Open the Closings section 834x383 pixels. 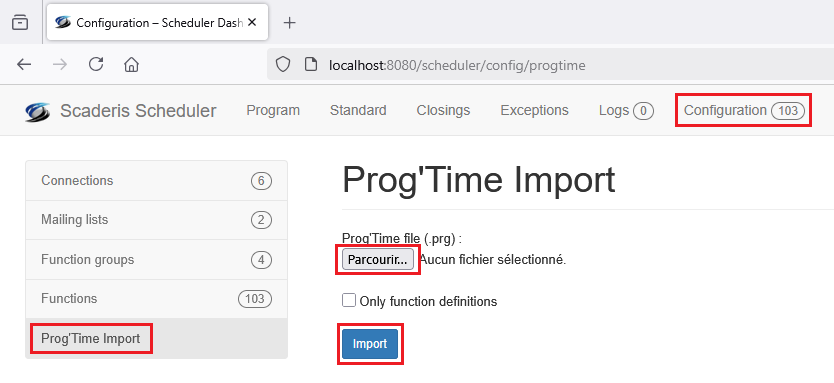(x=443, y=110)
